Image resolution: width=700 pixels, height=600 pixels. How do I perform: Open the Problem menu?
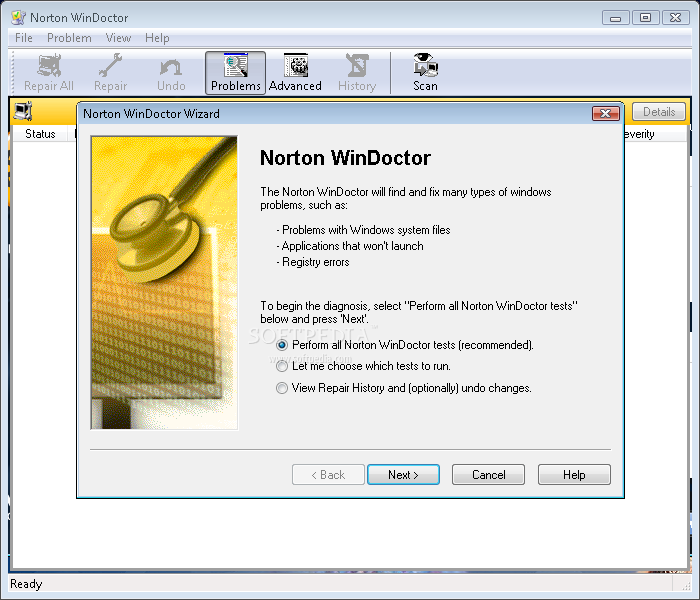[x=69, y=38]
